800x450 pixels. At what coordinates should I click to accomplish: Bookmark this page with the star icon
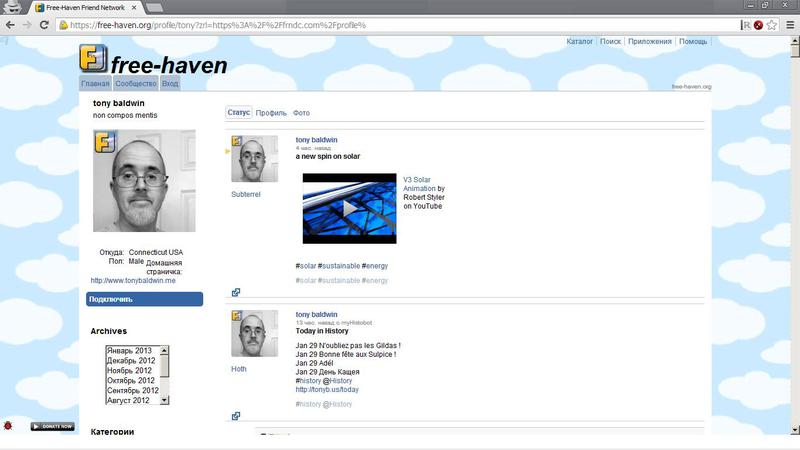tap(772, 25)
